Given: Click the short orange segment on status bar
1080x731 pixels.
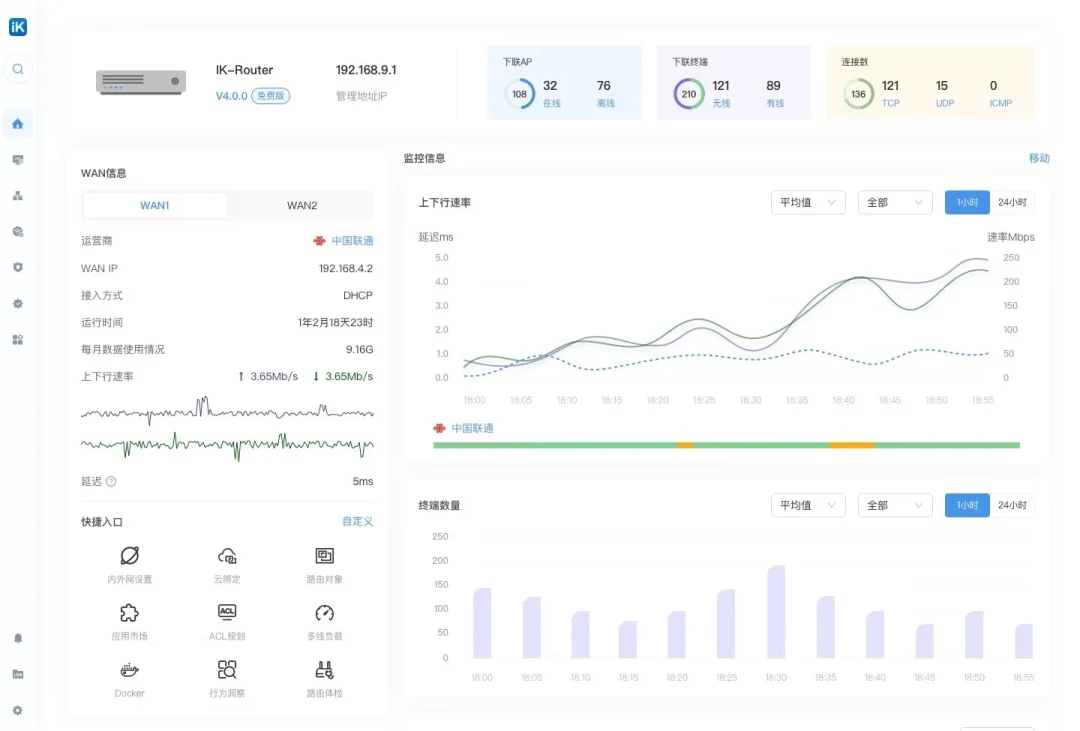Looking at the screenshot, I should tap(685, 446).
